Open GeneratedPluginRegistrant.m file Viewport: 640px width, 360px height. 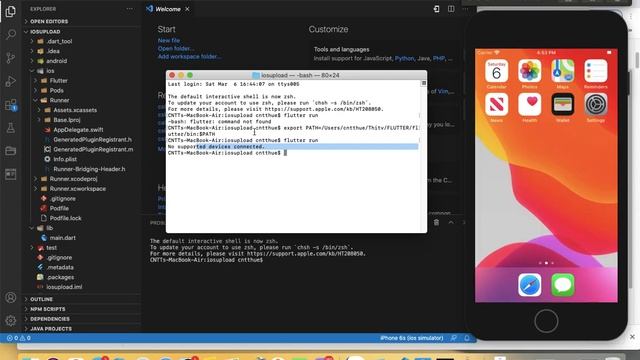[x=93, y=149]
